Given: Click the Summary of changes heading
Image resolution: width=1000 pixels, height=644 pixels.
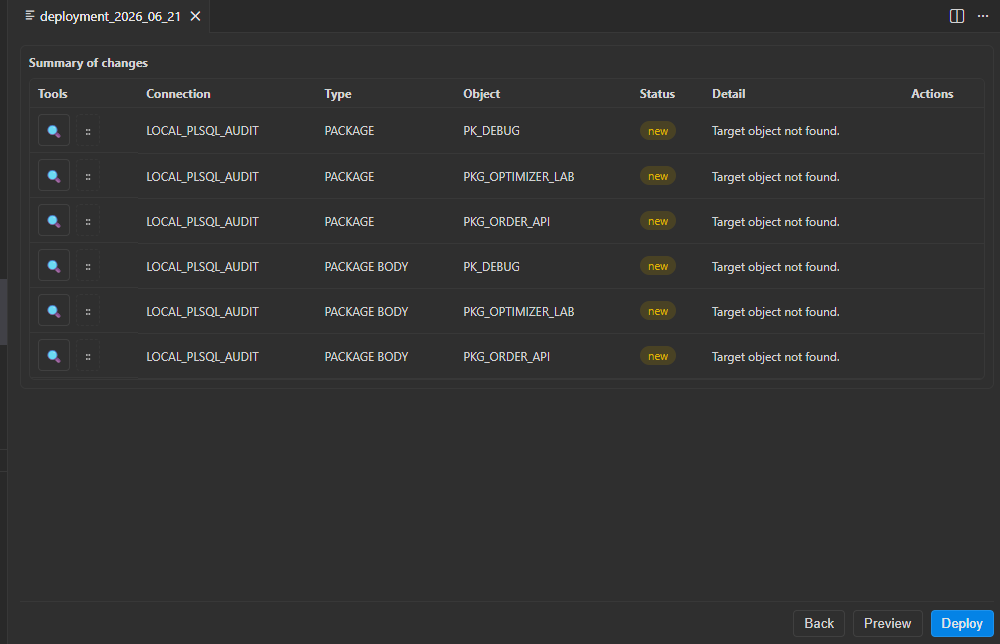Looking at the screenshot, I should (88, 62).
